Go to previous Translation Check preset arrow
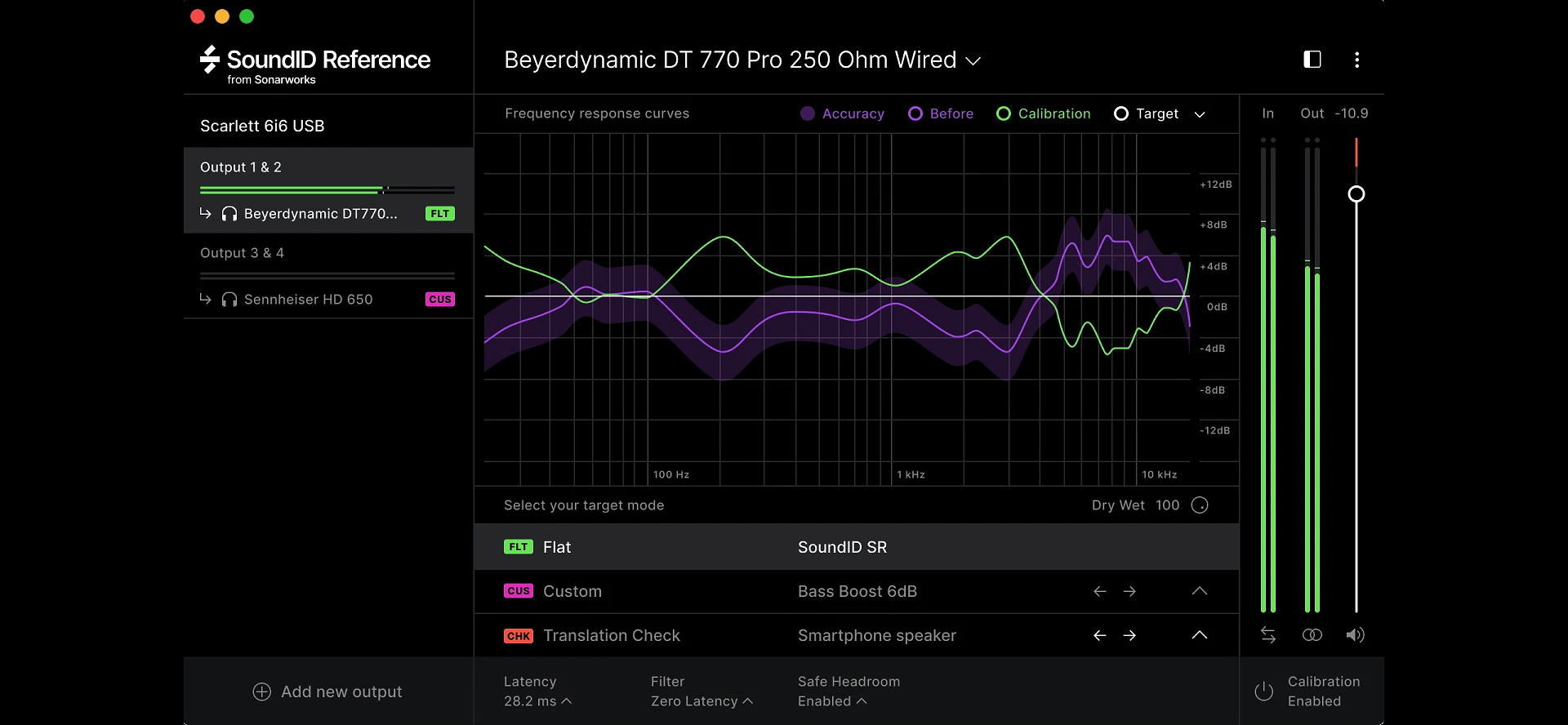Viewport: 1568px width, 725px height. click(x=1100, y=635)
